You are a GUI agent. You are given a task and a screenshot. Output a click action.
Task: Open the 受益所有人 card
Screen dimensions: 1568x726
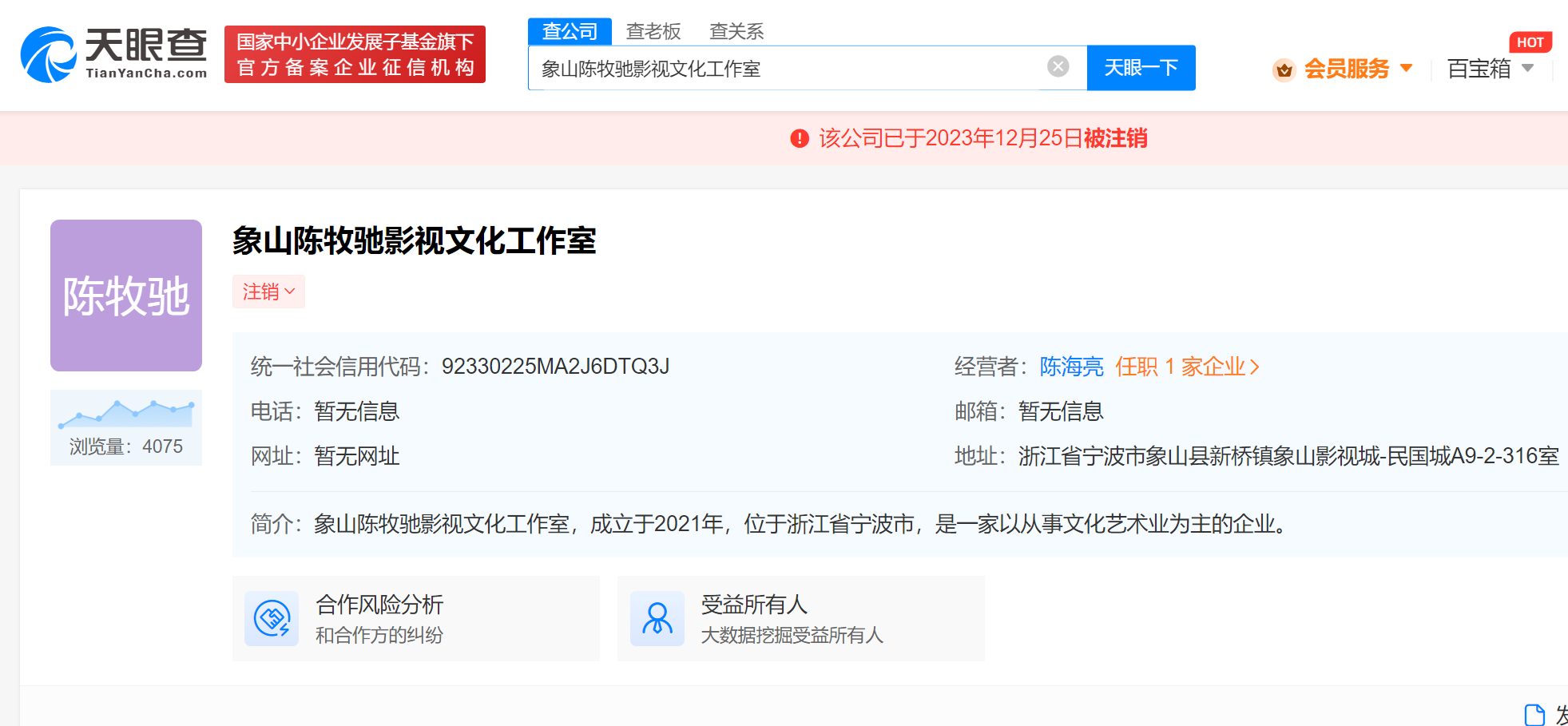[x=800, y=618]
